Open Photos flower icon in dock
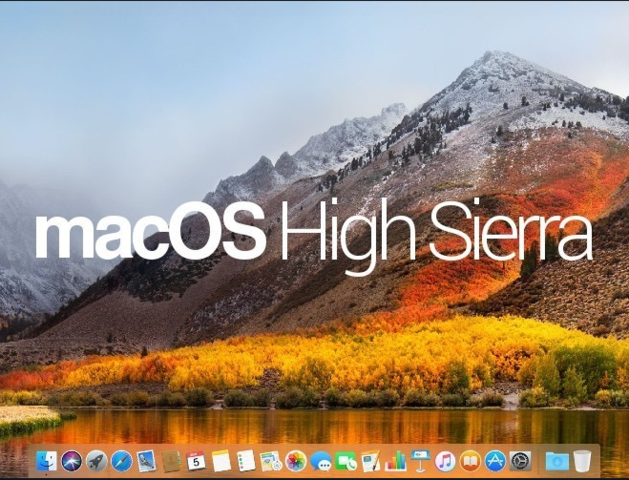 click(x=296, y=461)
